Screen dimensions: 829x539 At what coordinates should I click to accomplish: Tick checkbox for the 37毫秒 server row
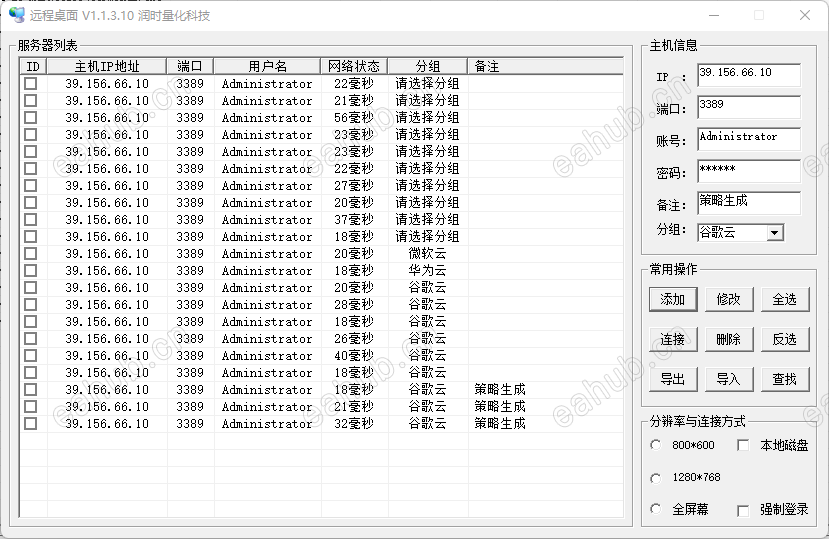click(x=31, y=220)
